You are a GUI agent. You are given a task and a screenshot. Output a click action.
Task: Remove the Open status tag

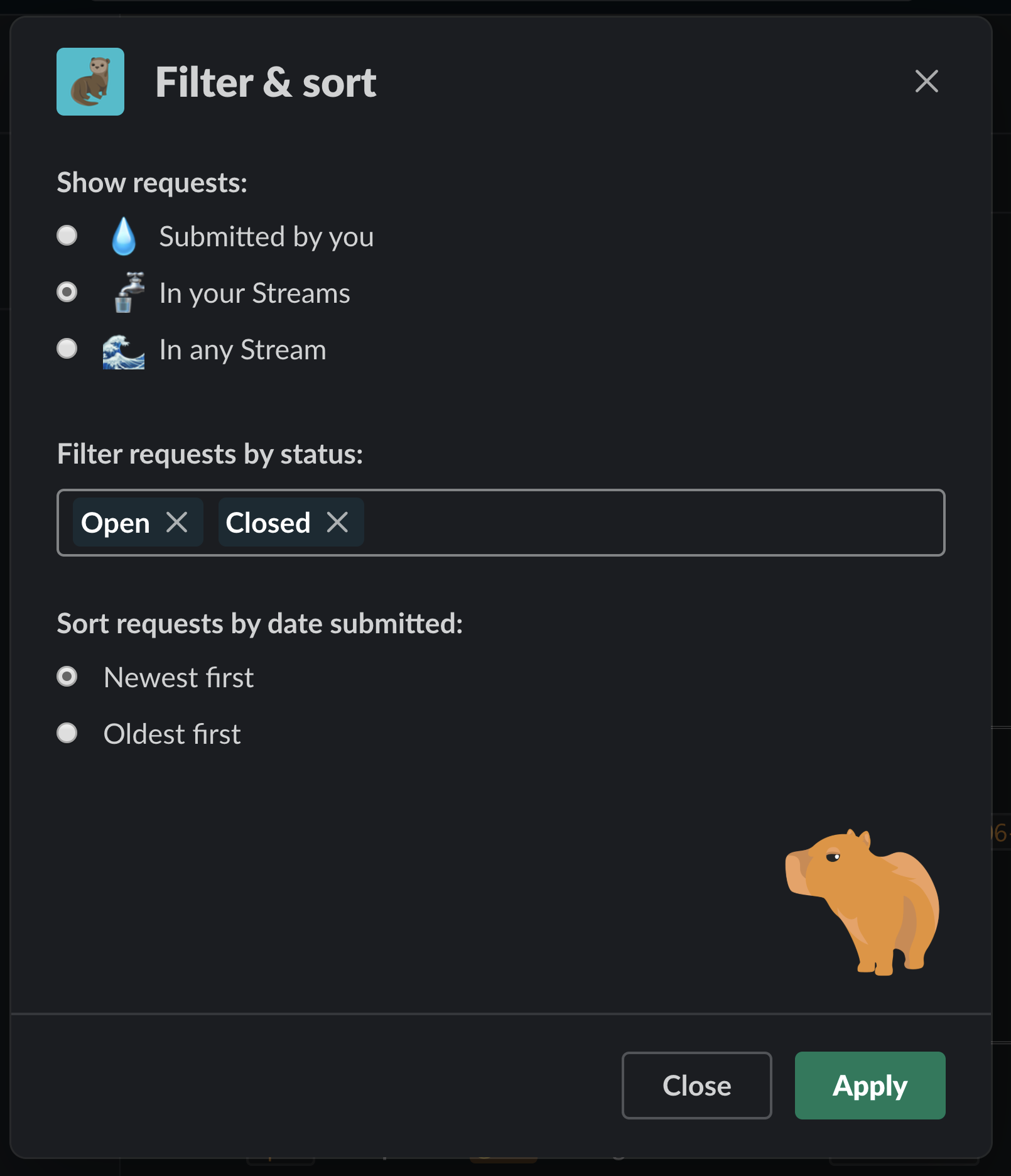coord(177,522)
